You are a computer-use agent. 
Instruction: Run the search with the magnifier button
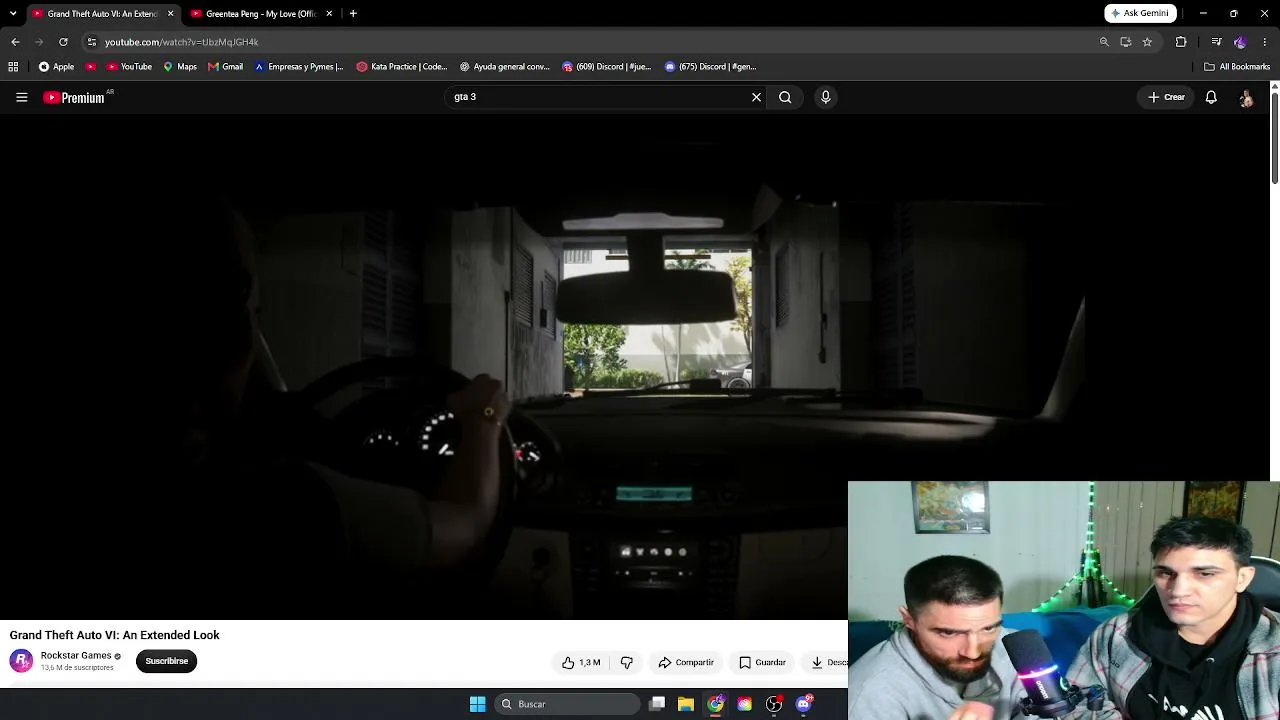click(785, 97)
